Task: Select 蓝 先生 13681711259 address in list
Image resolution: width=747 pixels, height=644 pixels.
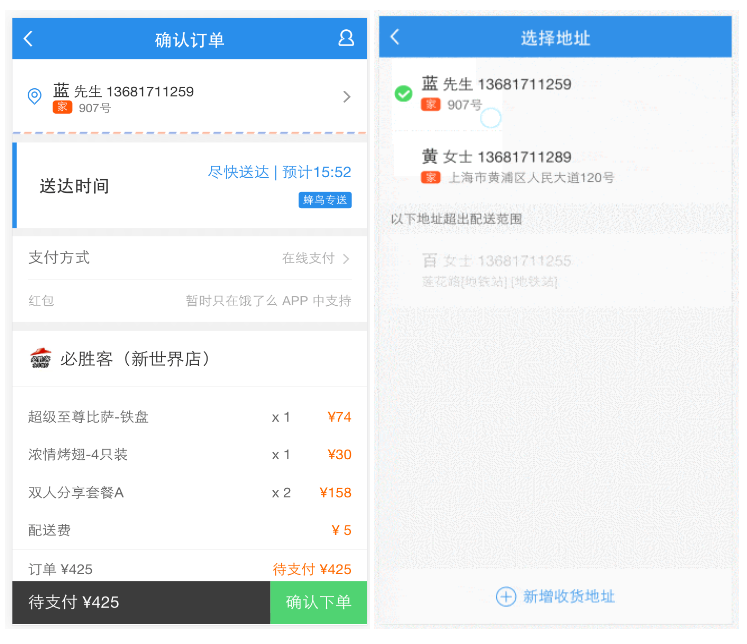Action: coord(496,84)
